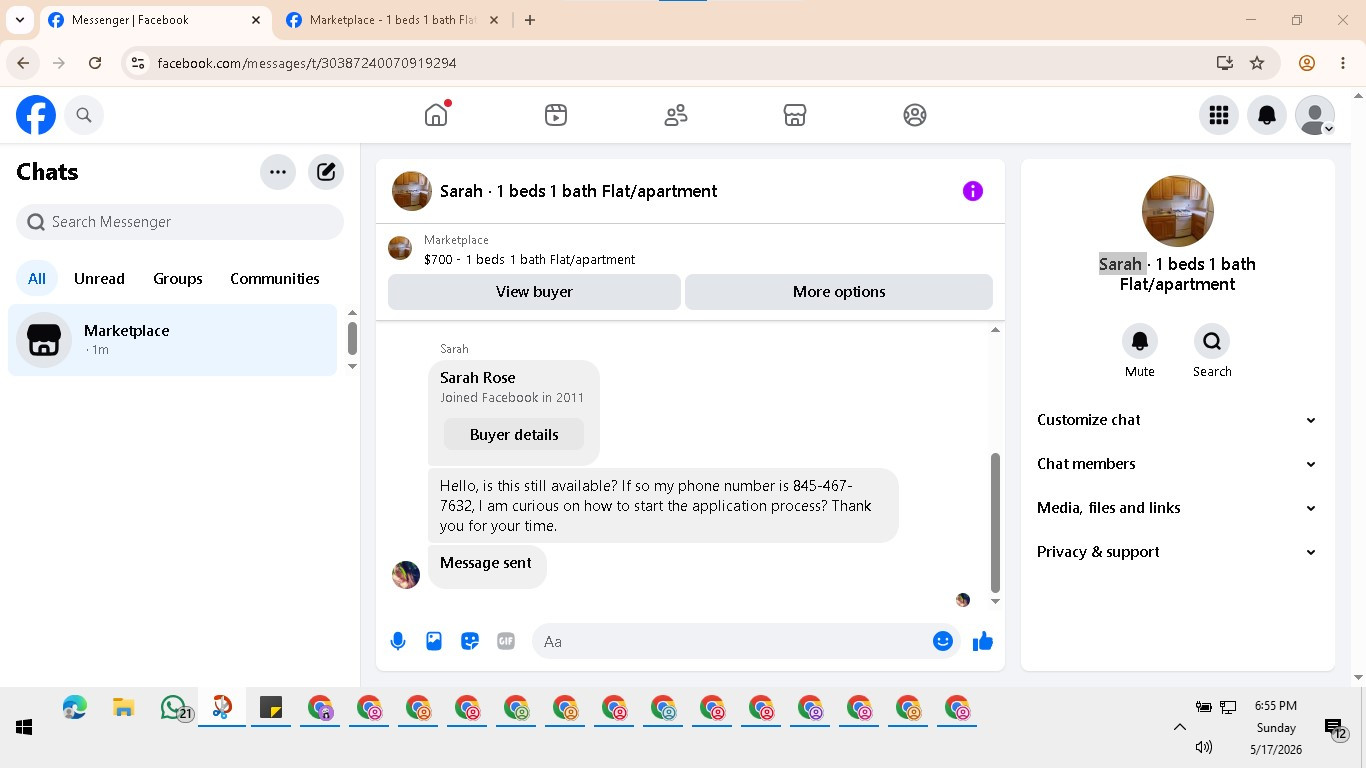
Task: Open the Reels video icon
Action: [x=556, y=115]
